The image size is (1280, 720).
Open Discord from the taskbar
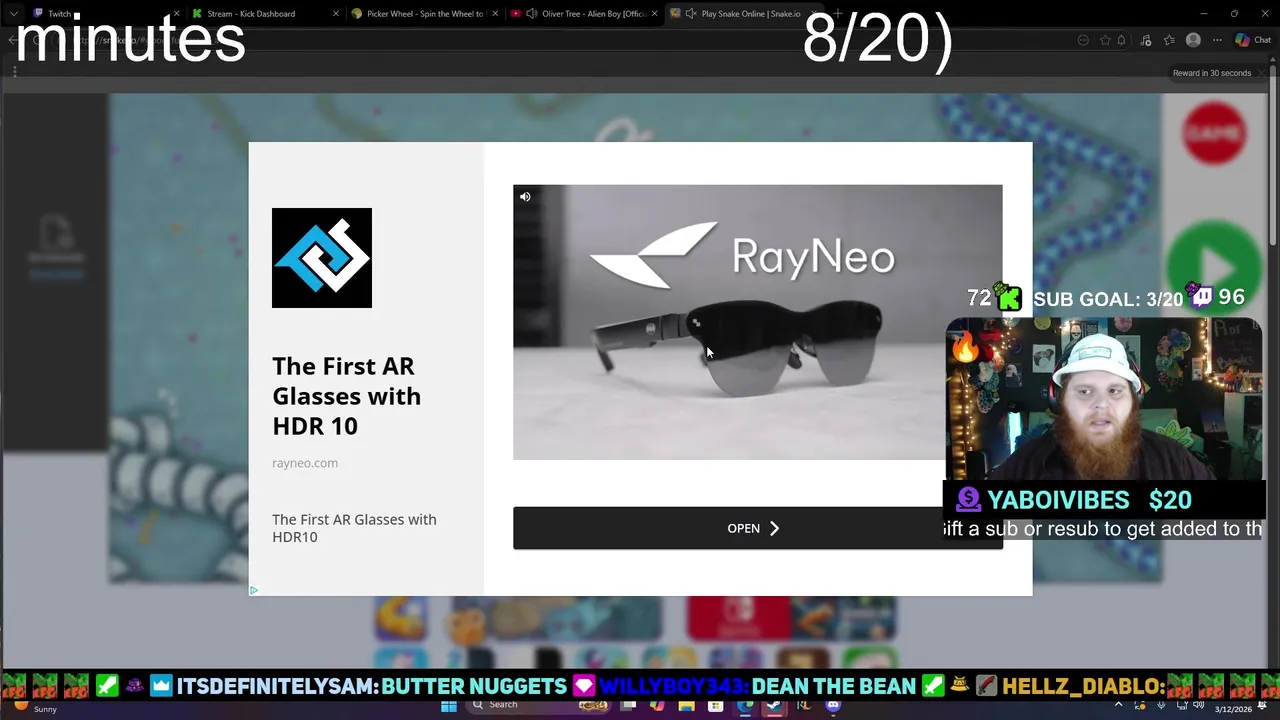tap(833, 706)
